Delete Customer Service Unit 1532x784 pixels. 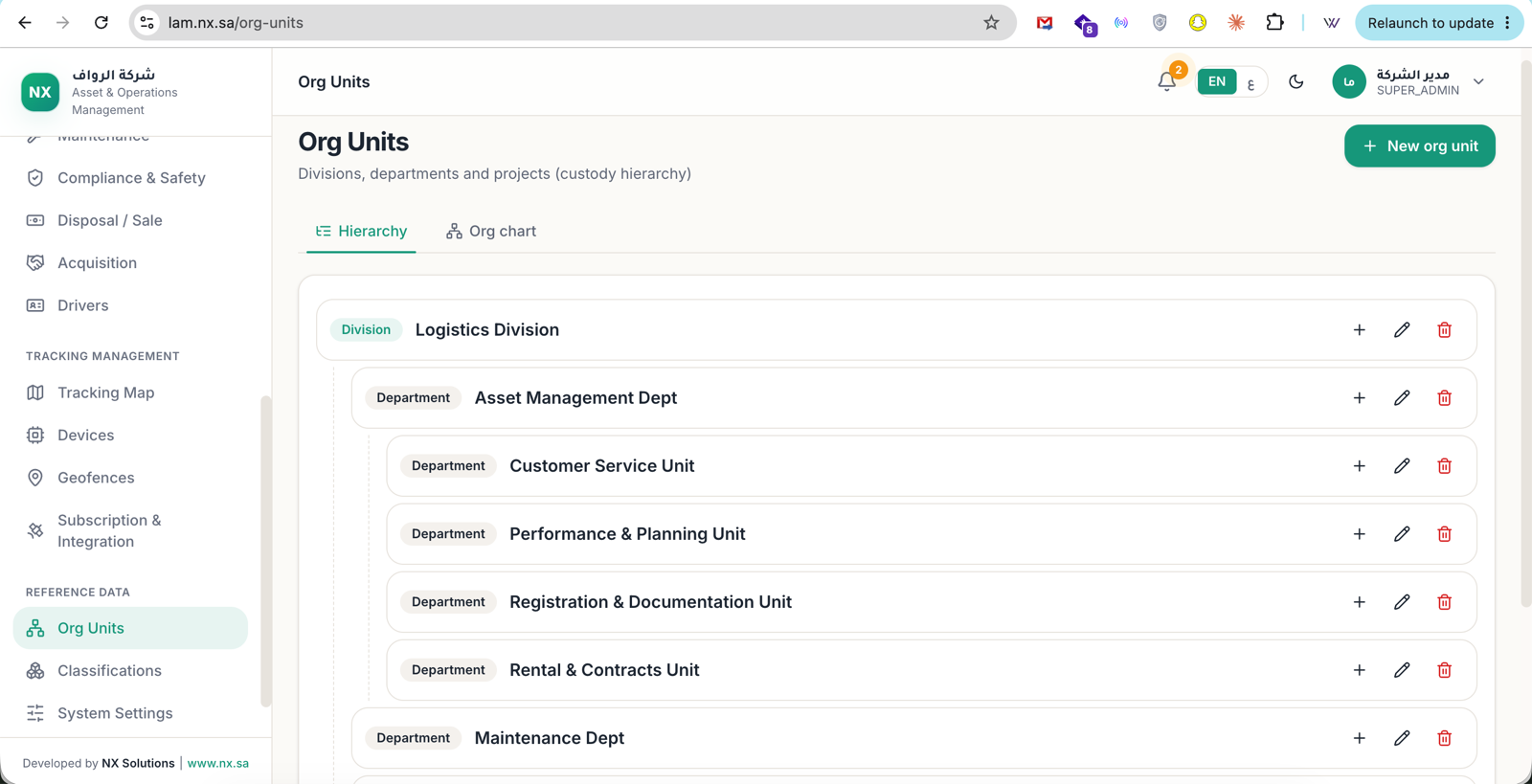pos(1444,466)
